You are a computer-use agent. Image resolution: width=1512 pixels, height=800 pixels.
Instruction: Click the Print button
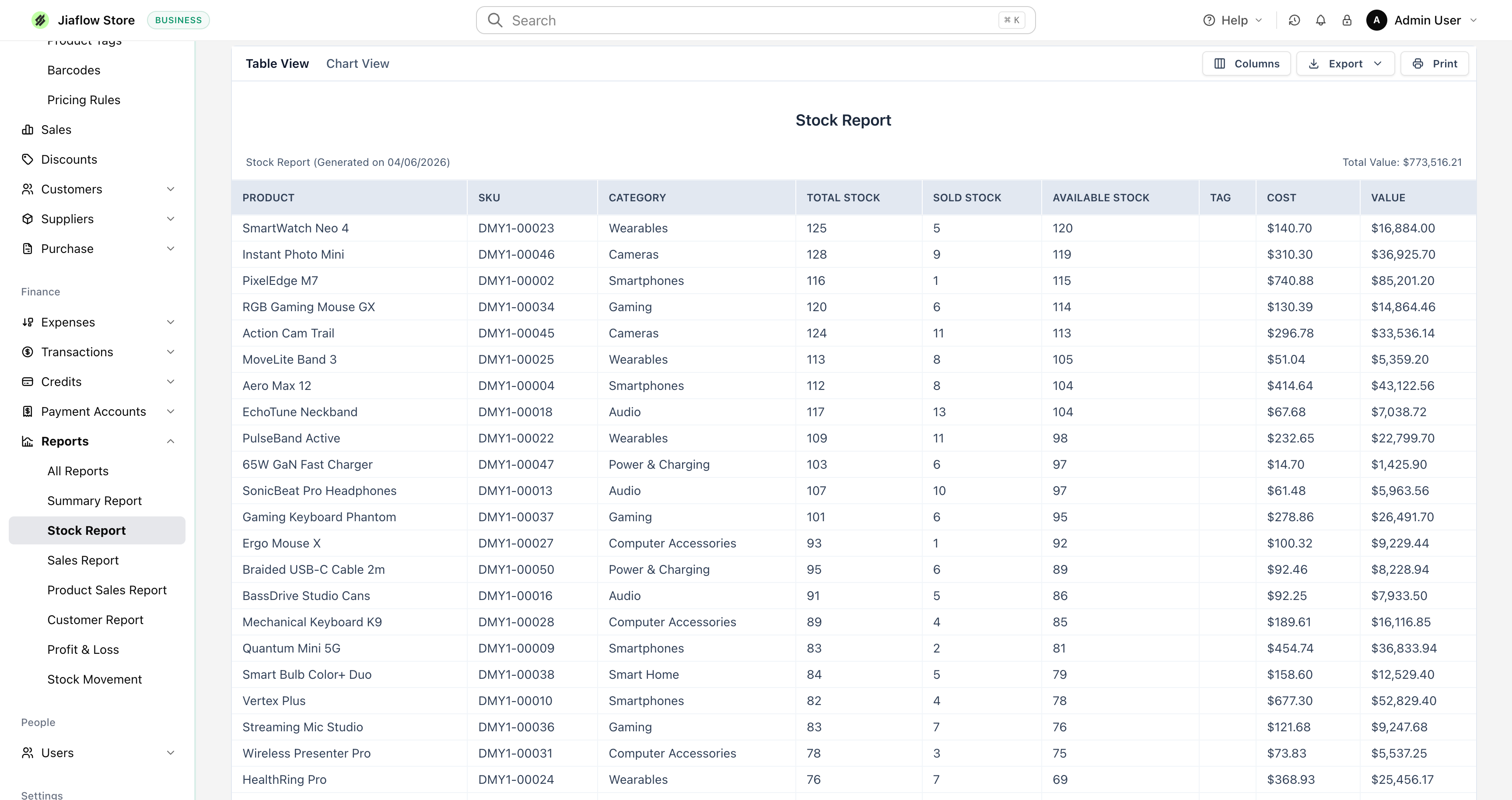1435,63
